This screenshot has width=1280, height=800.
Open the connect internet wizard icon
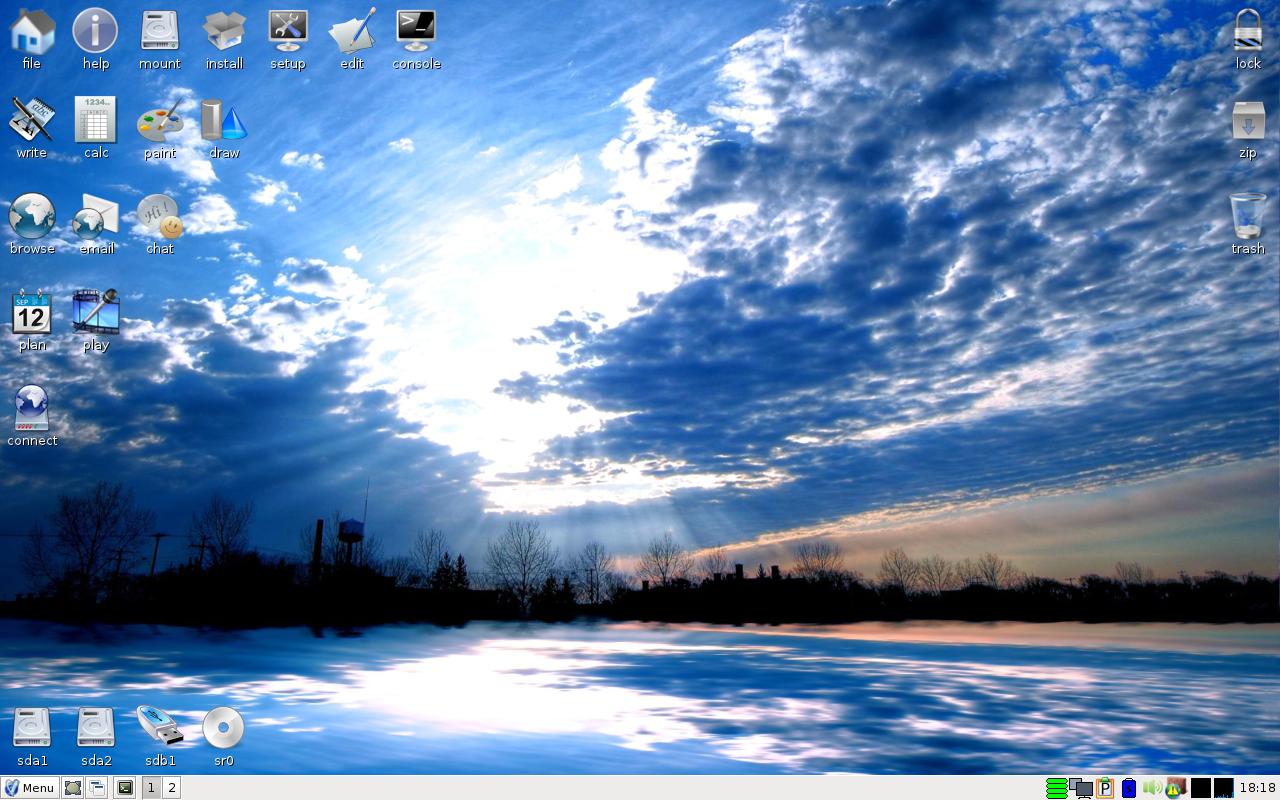32,410
